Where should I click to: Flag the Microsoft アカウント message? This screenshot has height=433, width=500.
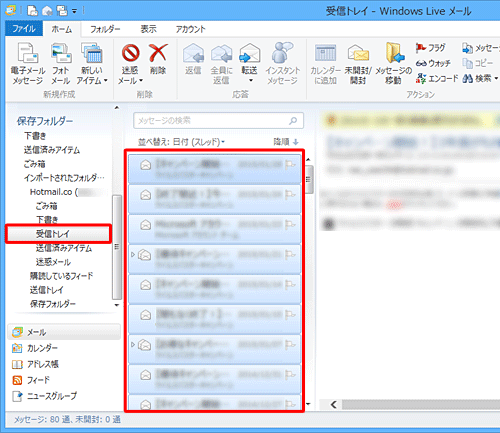click(290, 225)
